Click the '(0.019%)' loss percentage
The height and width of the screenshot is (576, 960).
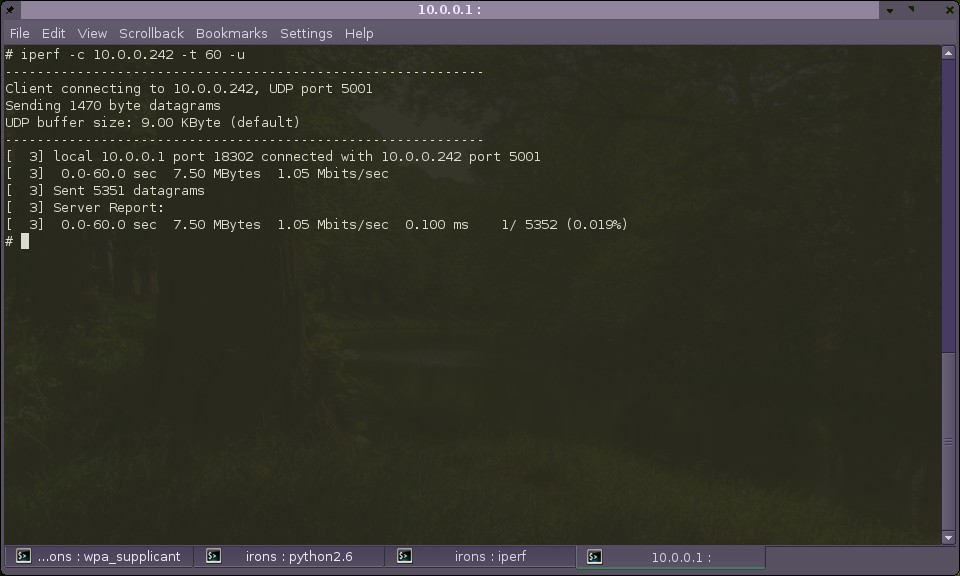tap(597, 225)
